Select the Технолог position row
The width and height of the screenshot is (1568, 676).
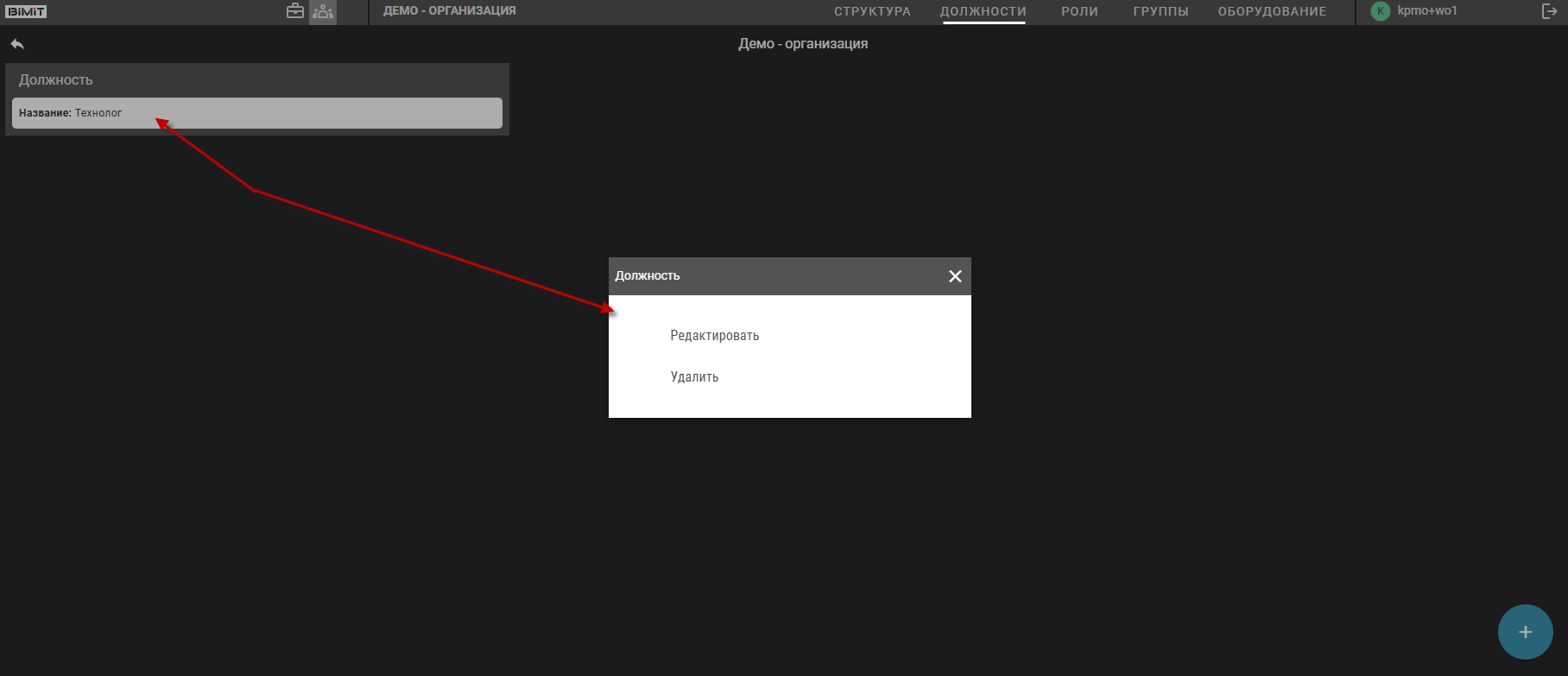(x=257, y=113)
